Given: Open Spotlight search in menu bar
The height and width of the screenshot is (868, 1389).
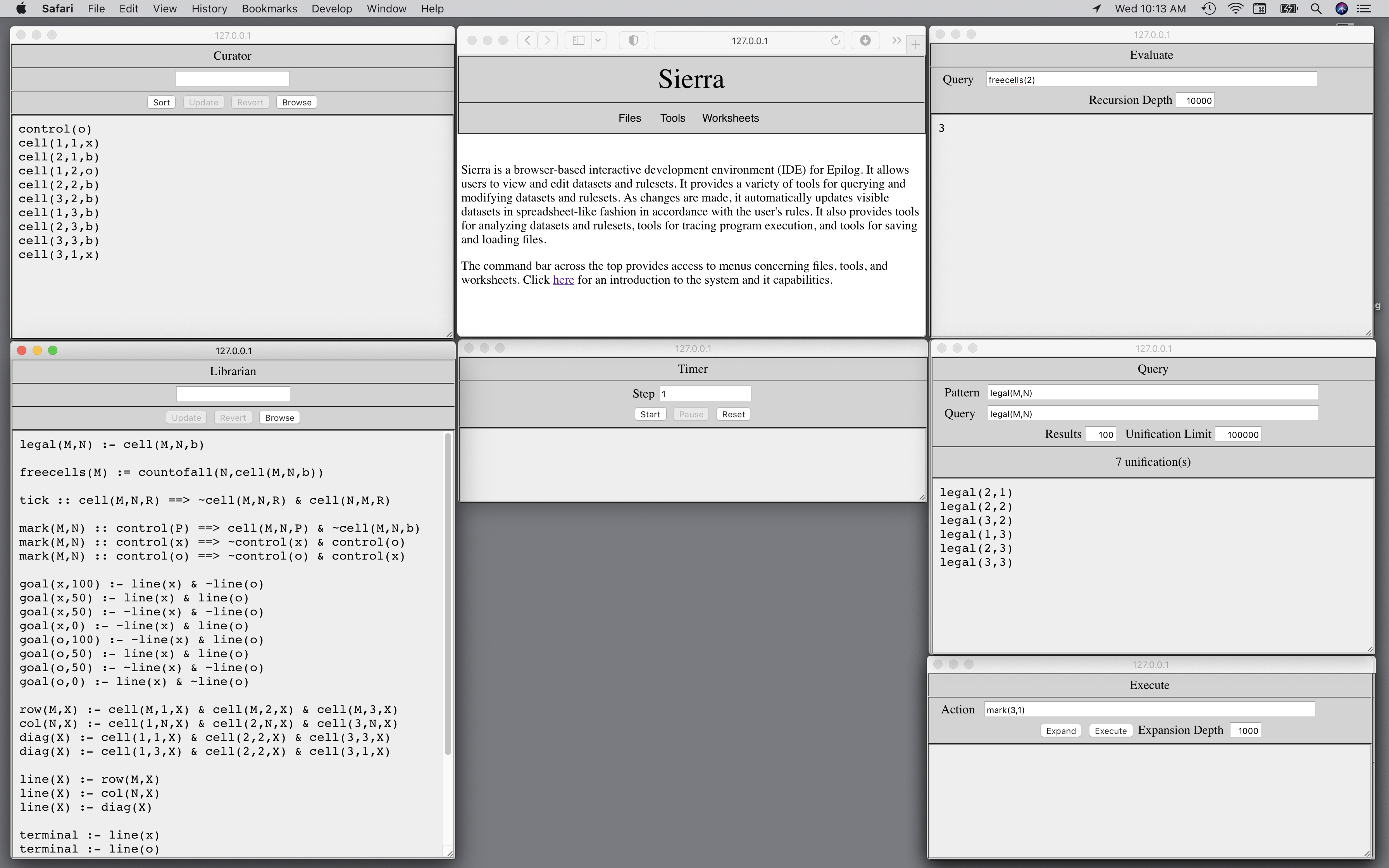Looking at the screenshot, I should tap(1316, 9).
